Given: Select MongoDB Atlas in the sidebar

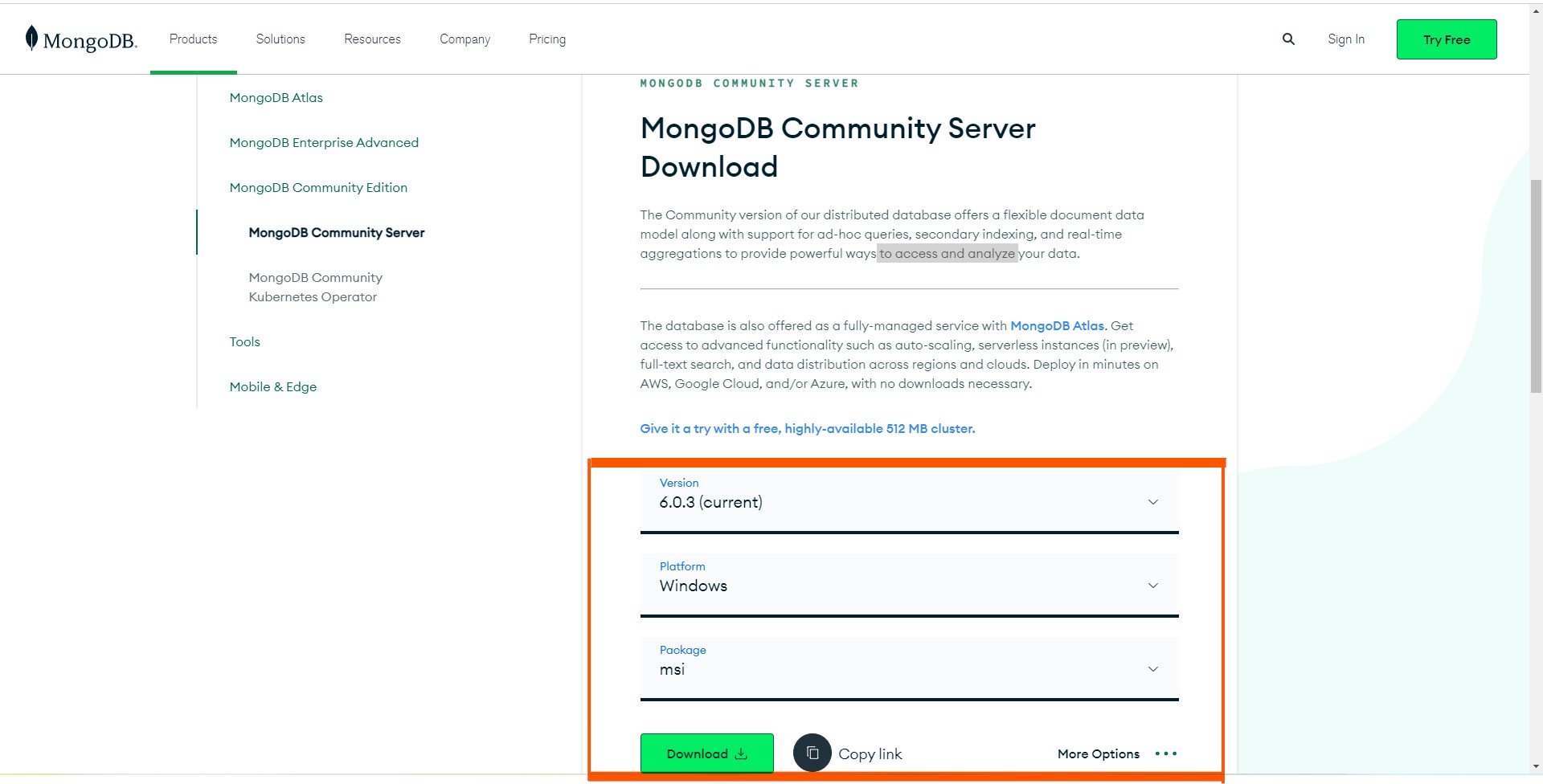Looking at the screenshot, I should pos(276,97).
